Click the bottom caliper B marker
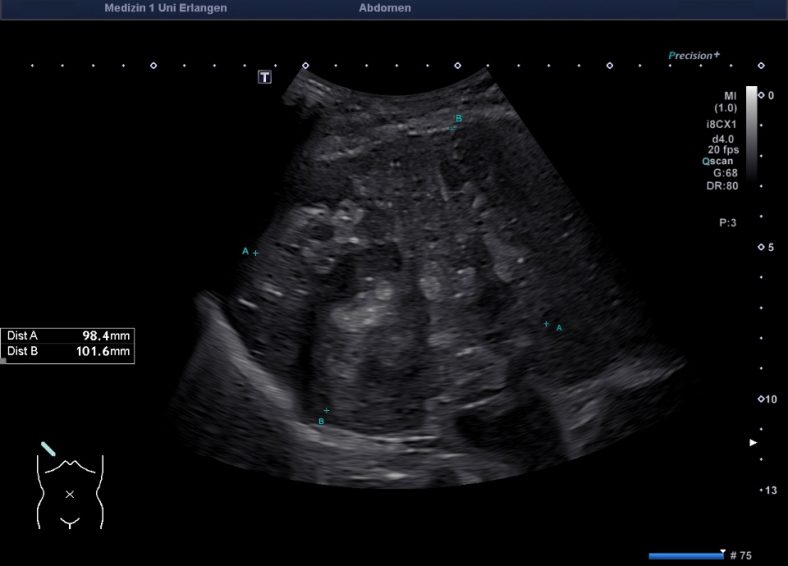 click(x=326, y=411)
